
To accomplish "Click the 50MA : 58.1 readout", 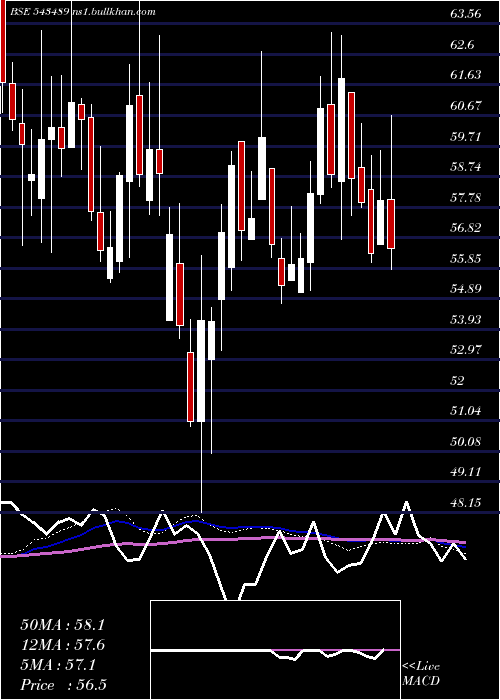I will tap(62, 625).
